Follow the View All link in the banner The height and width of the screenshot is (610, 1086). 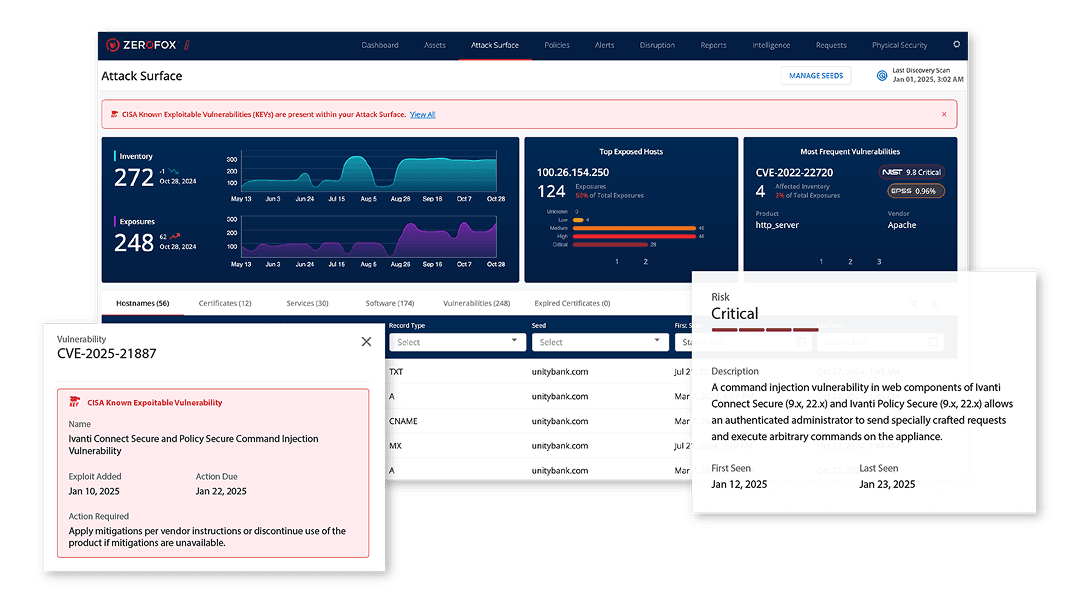tap(422, 115)
